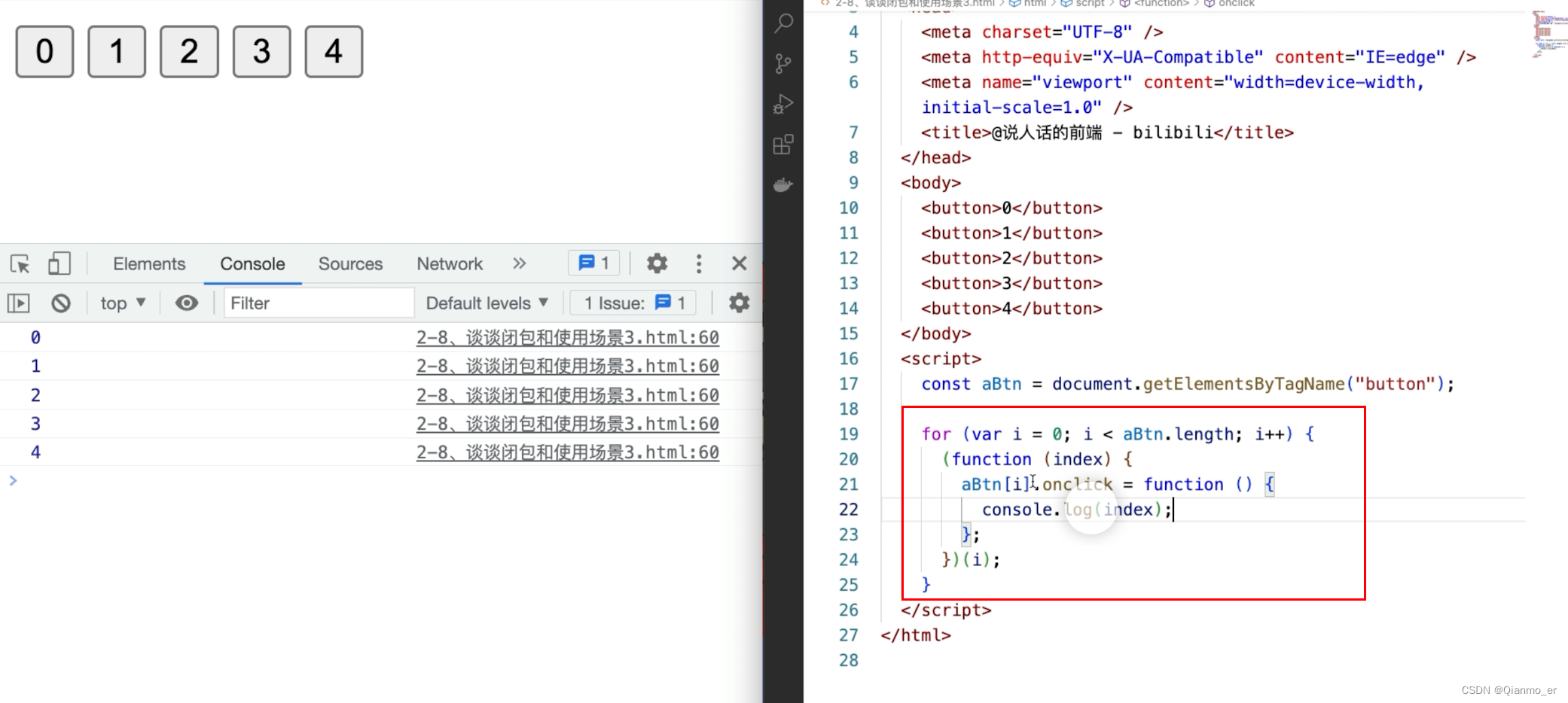This screenshot has width=1568, height=703.
Task: Click the '<title>' tag text on line 7
Action: point(956,132)
